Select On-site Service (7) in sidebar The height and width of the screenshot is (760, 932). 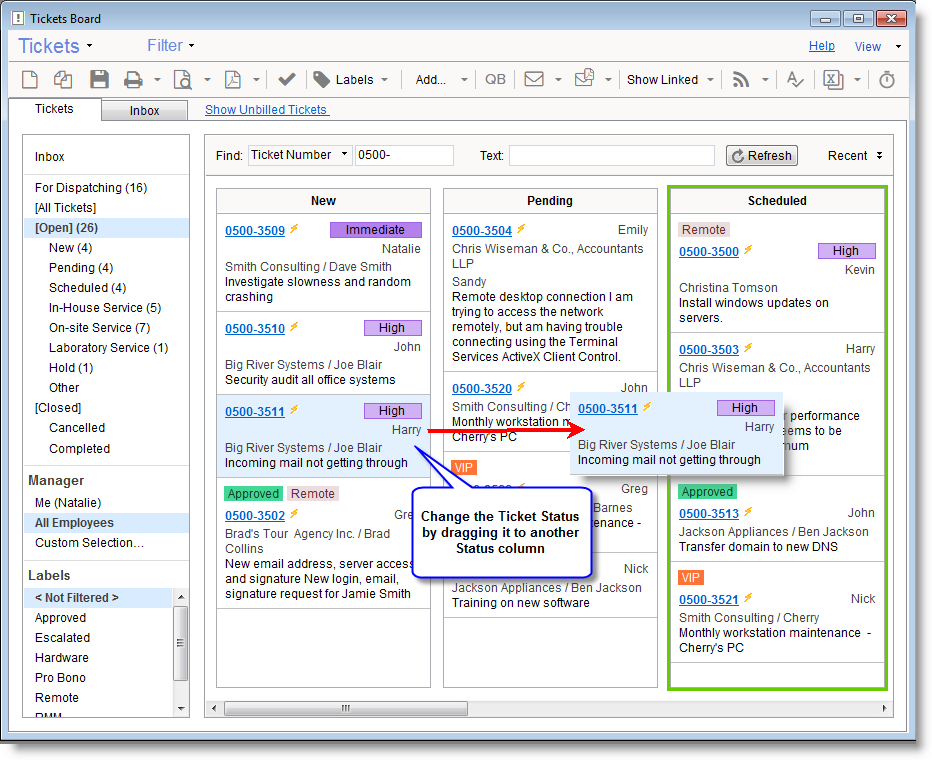pyautogui.click(x=99, y=328)
